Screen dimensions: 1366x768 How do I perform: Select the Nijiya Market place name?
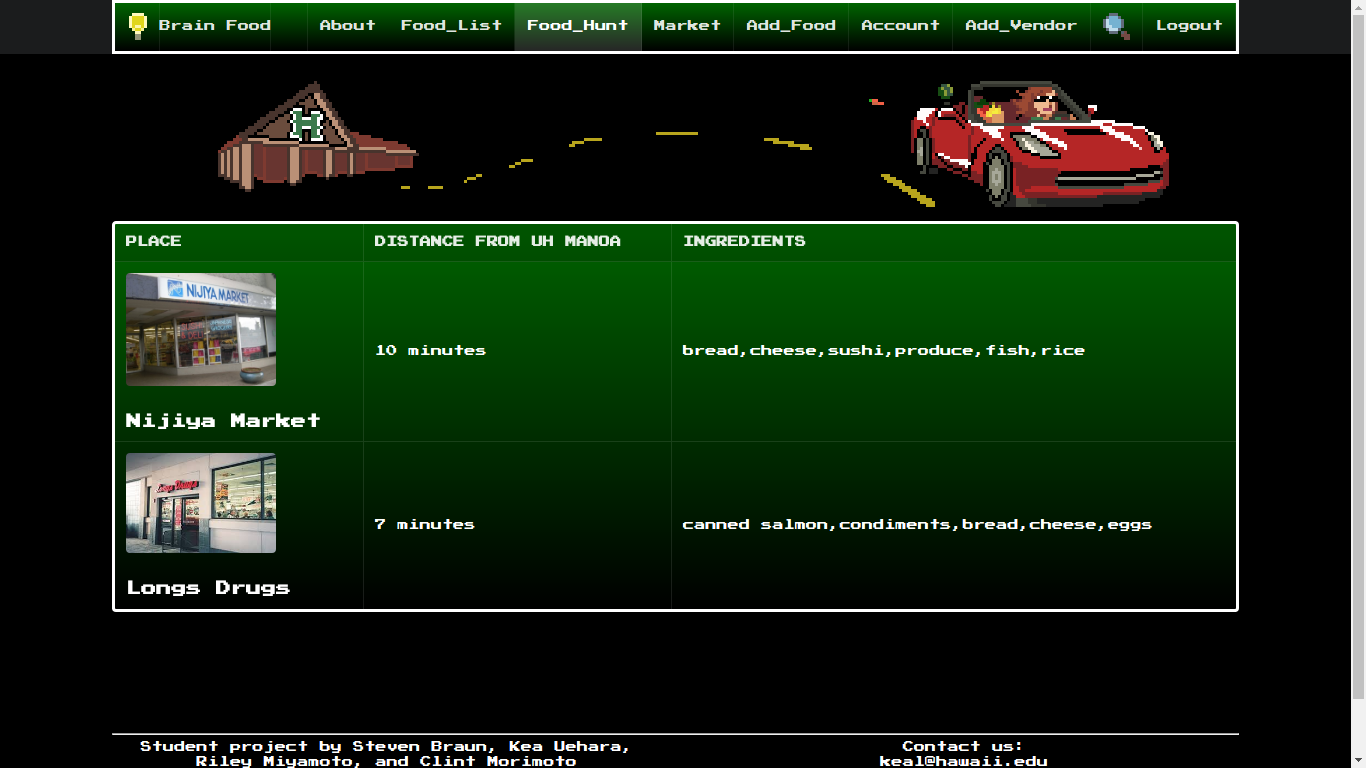223,421
